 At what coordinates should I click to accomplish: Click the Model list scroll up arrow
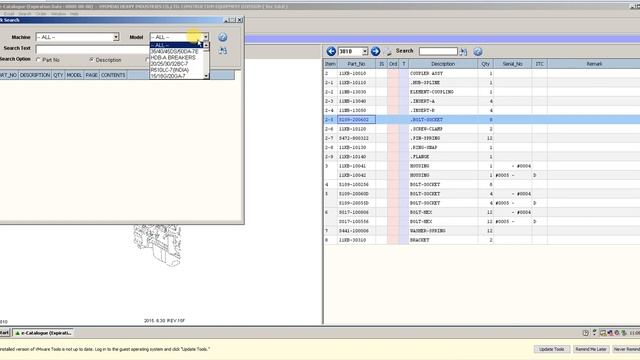[x=206, y=45]
